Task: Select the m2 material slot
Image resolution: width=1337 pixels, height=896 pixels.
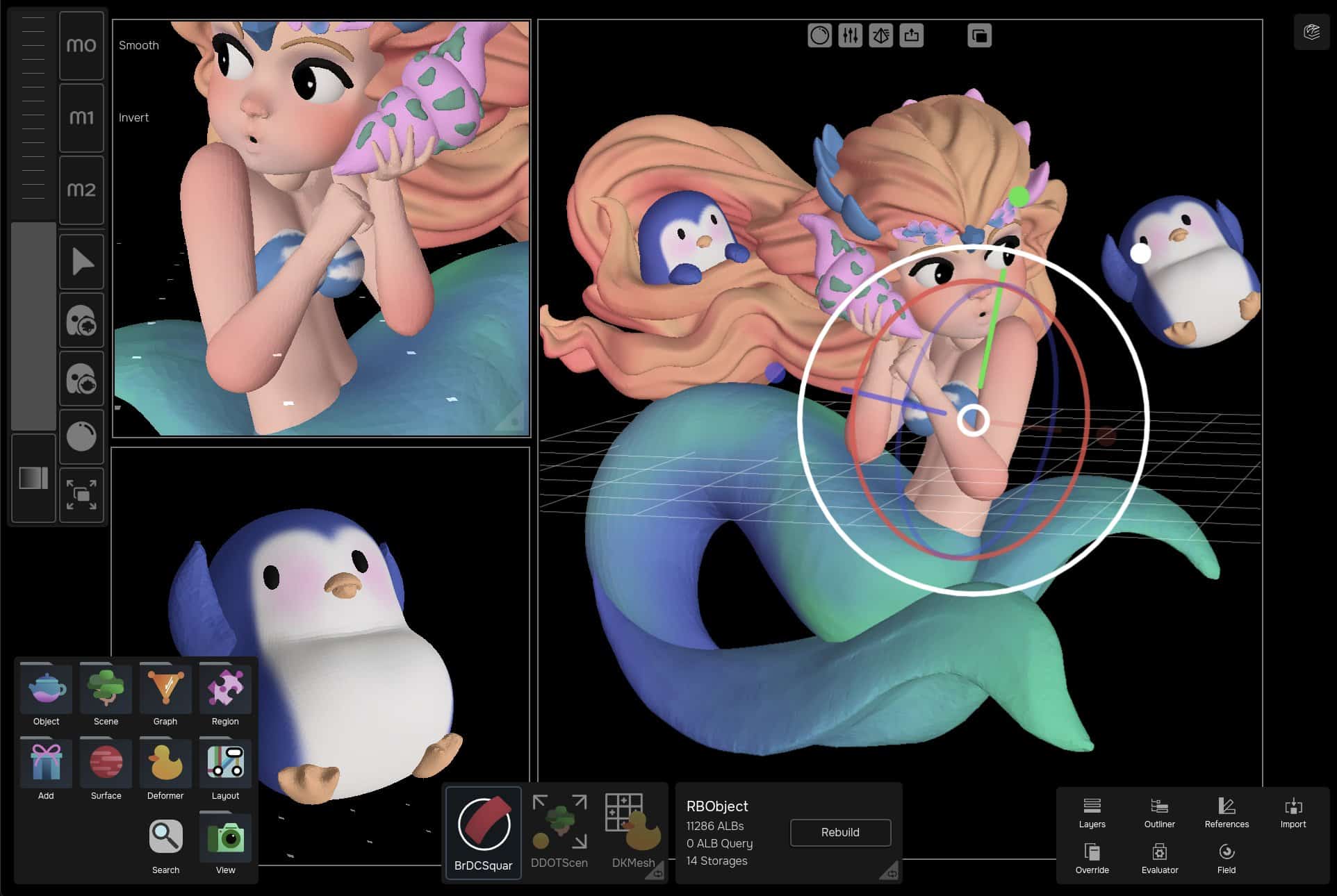Action: pos(81,190)
